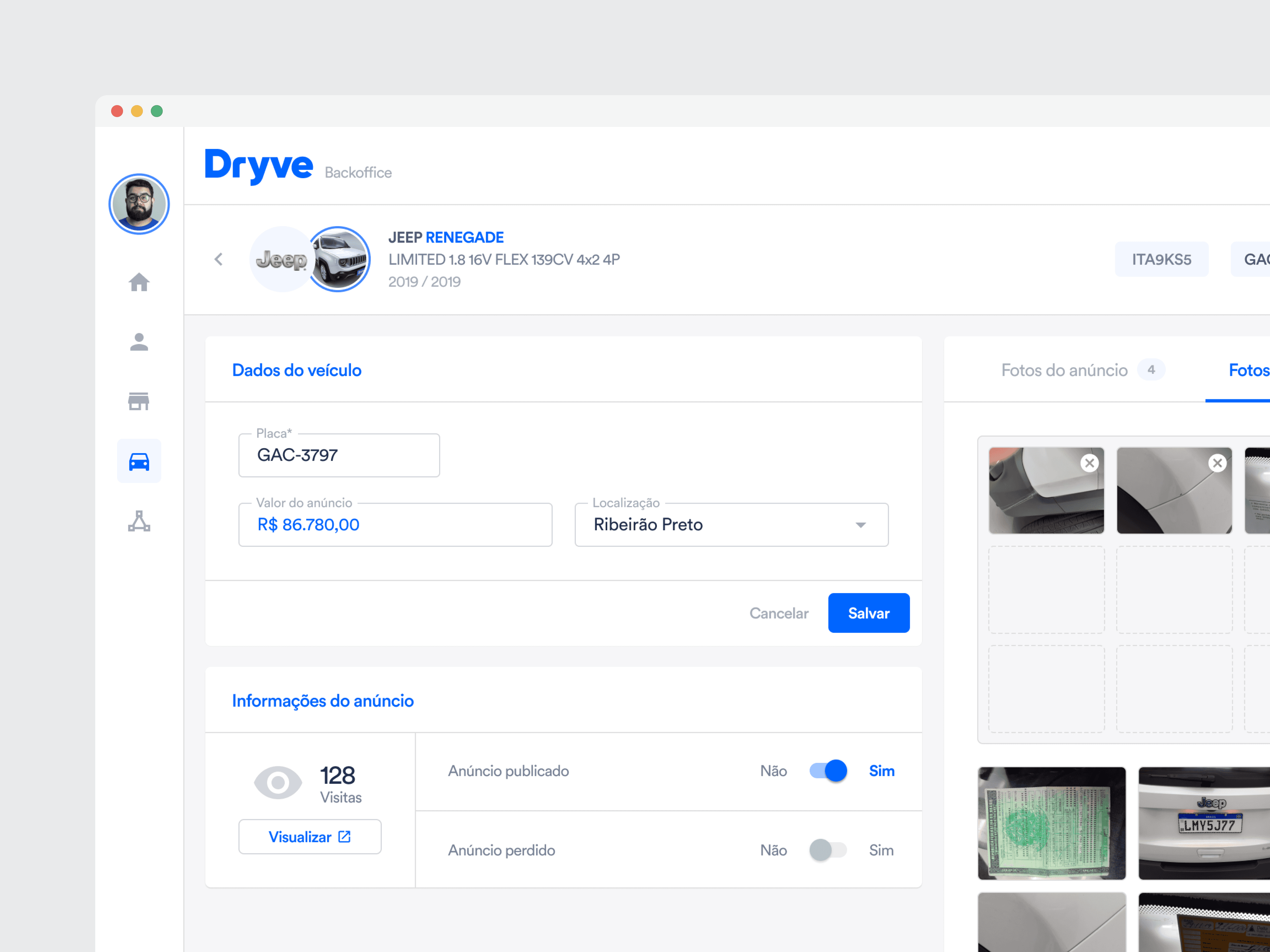Minimize the window with yellow button
Viewport: 1270px width, 952px height.
tap(137, 111)
